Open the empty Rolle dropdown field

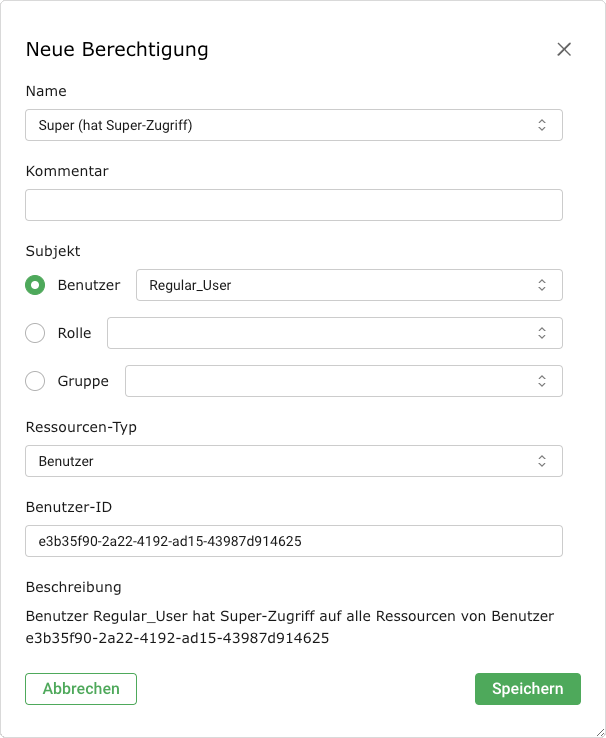(x=320, y=333)
